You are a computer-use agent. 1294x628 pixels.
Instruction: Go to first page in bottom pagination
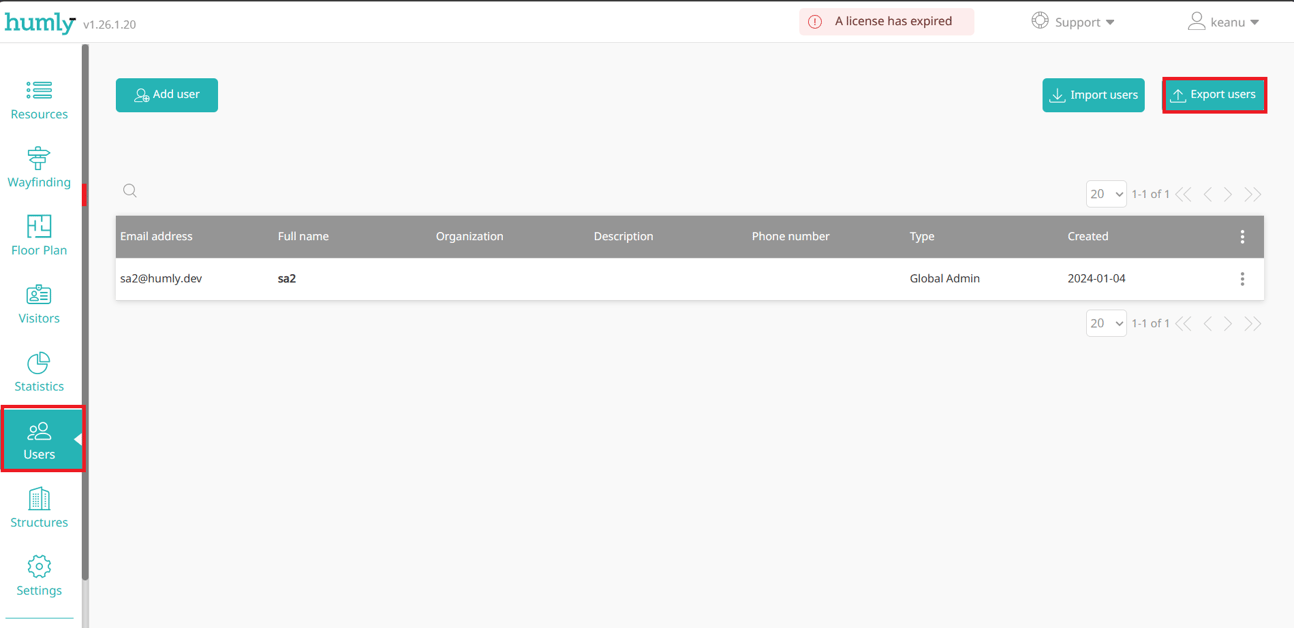click(1184, 323)
